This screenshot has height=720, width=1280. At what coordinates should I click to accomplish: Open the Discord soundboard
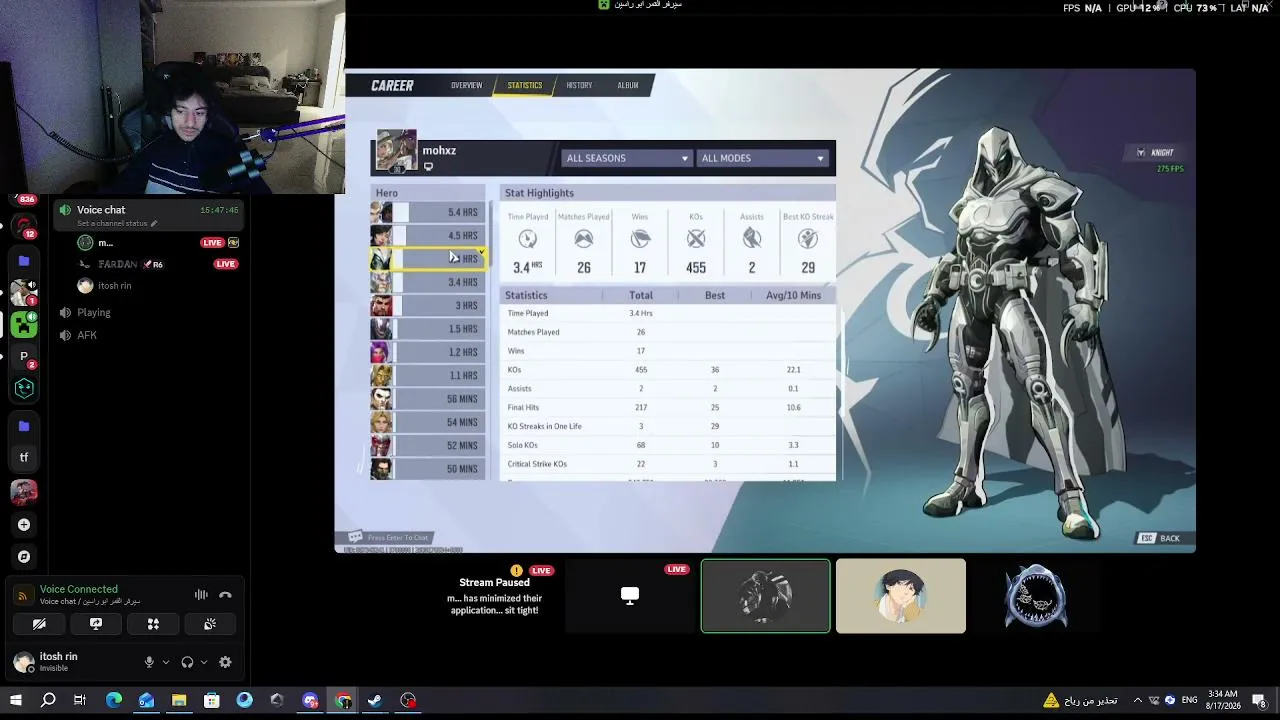tap(210, 624)
